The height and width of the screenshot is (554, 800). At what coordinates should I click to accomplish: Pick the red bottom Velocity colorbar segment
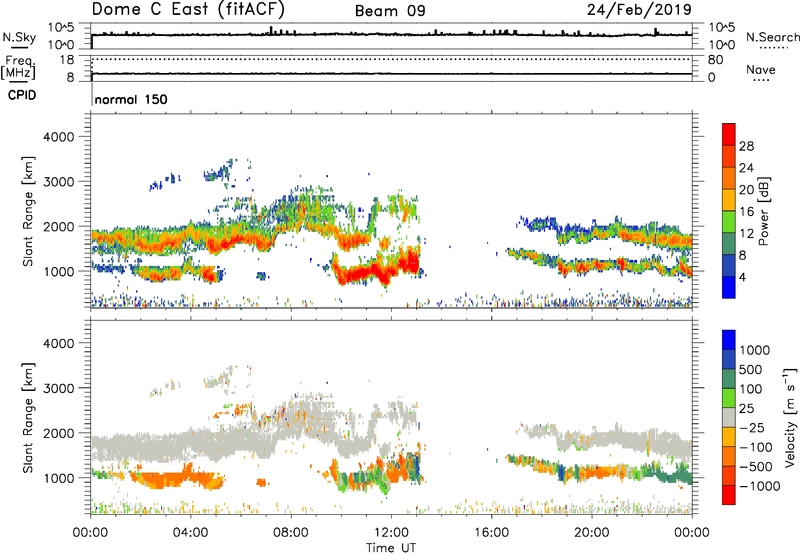pos(729,495)
